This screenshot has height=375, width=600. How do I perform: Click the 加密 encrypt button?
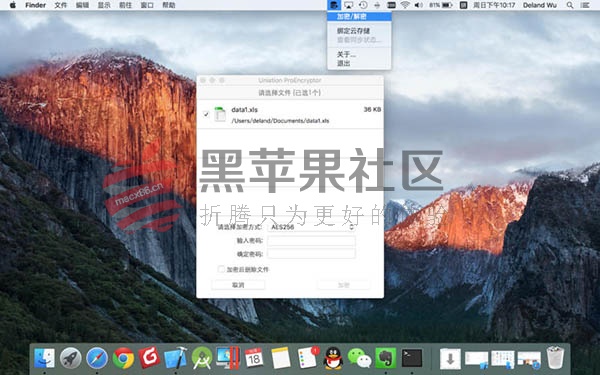pos(343,285)
